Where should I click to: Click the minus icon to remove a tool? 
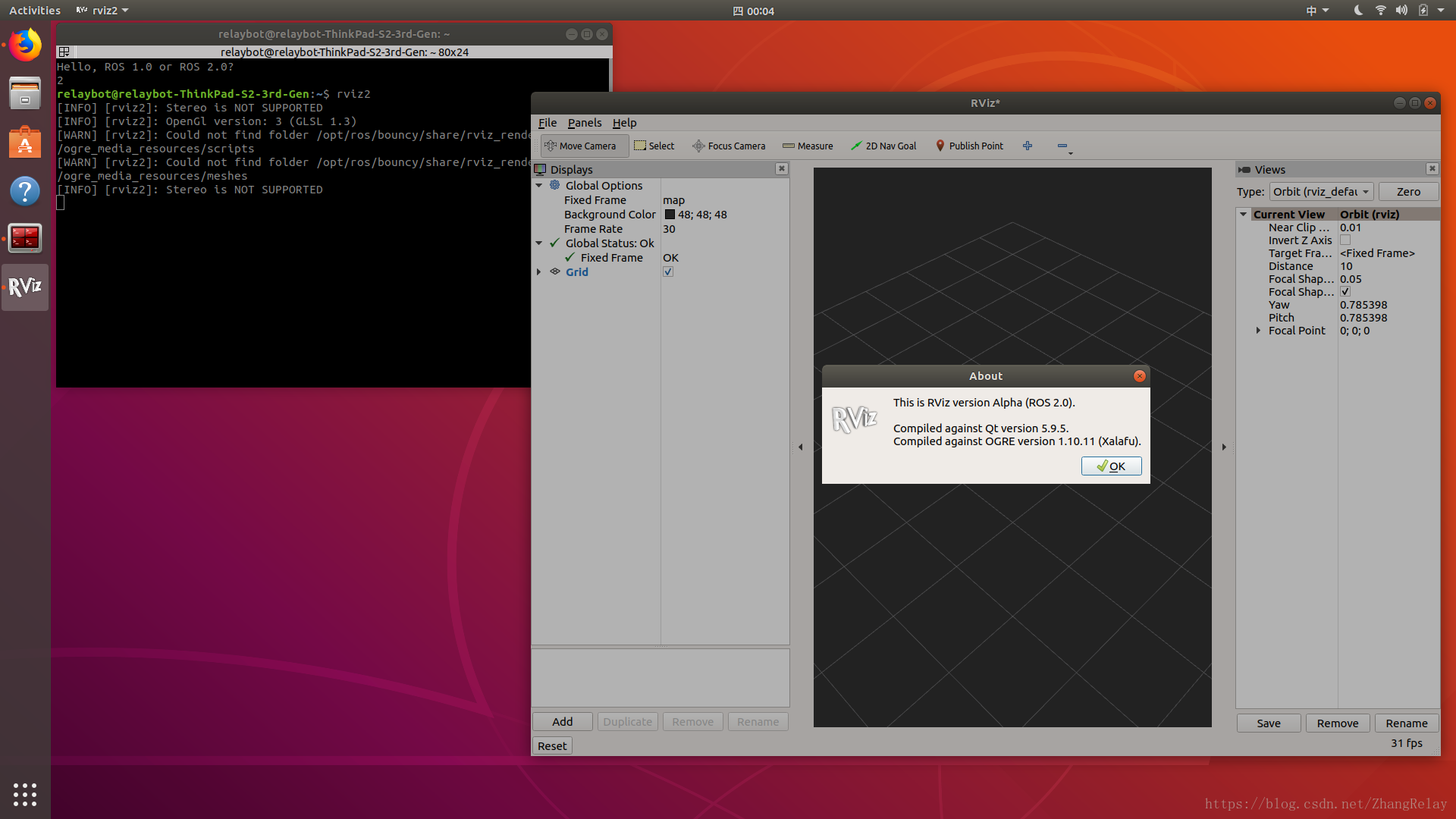point(1062,146)
